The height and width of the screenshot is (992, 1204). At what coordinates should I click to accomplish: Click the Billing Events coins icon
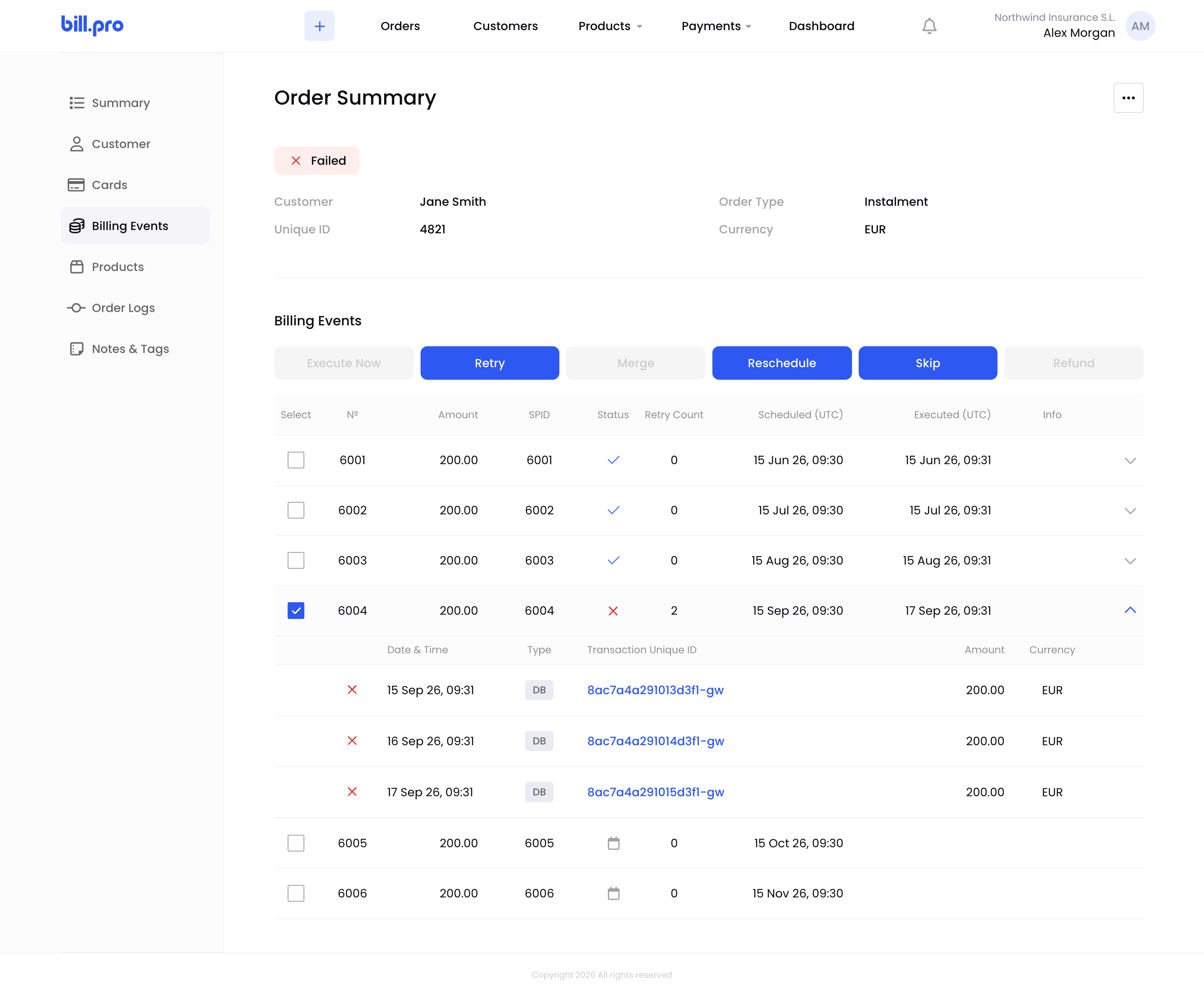coord(77,226)
